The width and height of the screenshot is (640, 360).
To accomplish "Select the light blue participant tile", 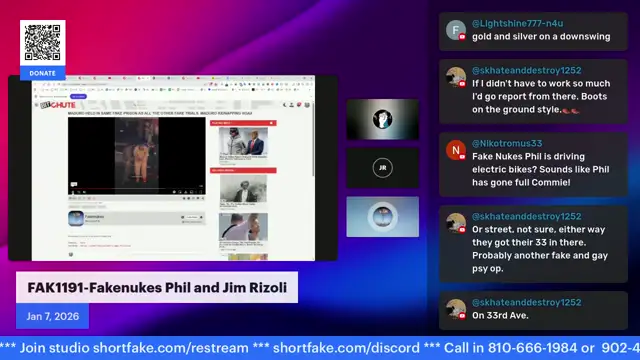I will click(382, 217).
